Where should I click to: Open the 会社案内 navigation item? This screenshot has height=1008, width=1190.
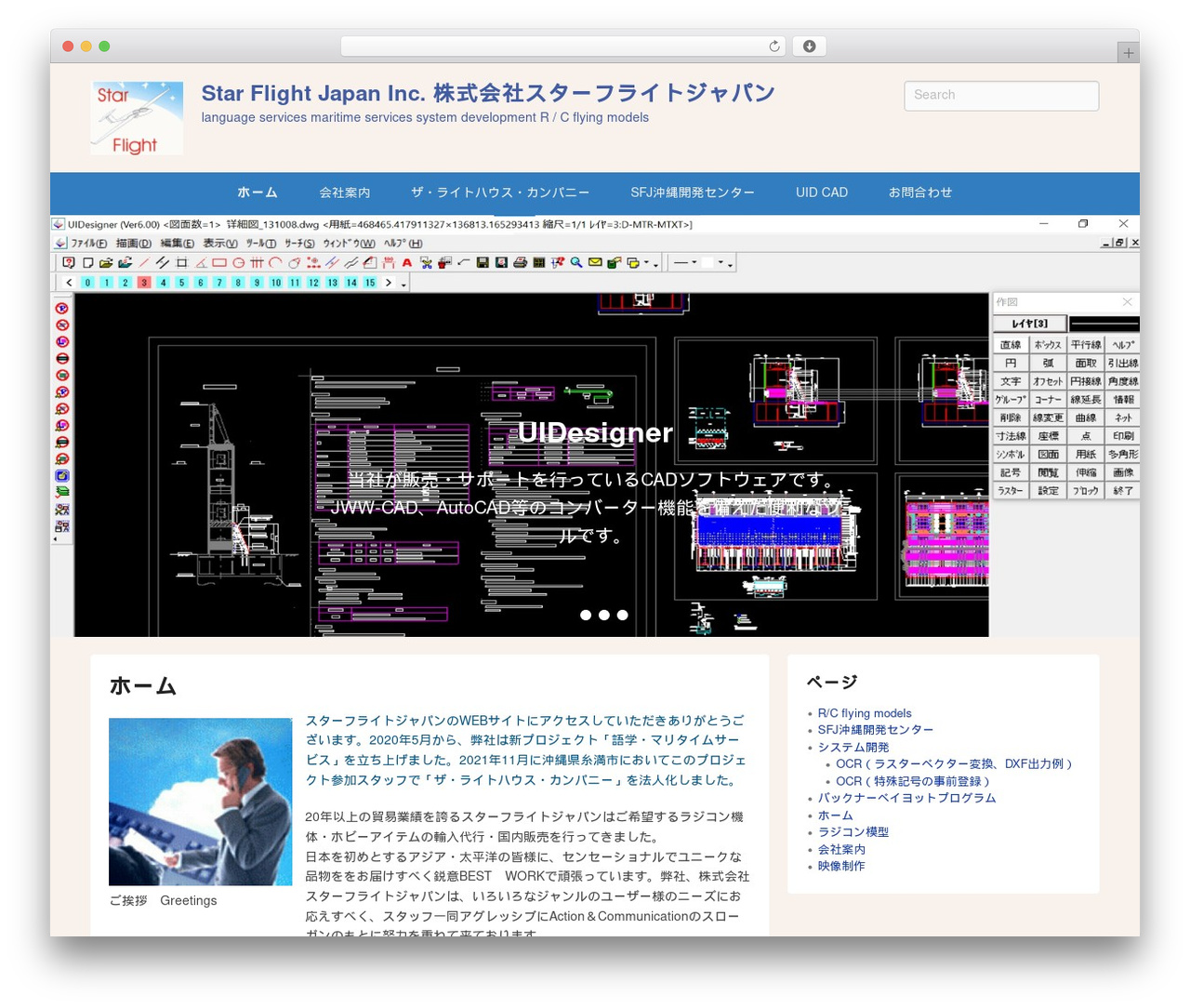click(x=345, y=192)
